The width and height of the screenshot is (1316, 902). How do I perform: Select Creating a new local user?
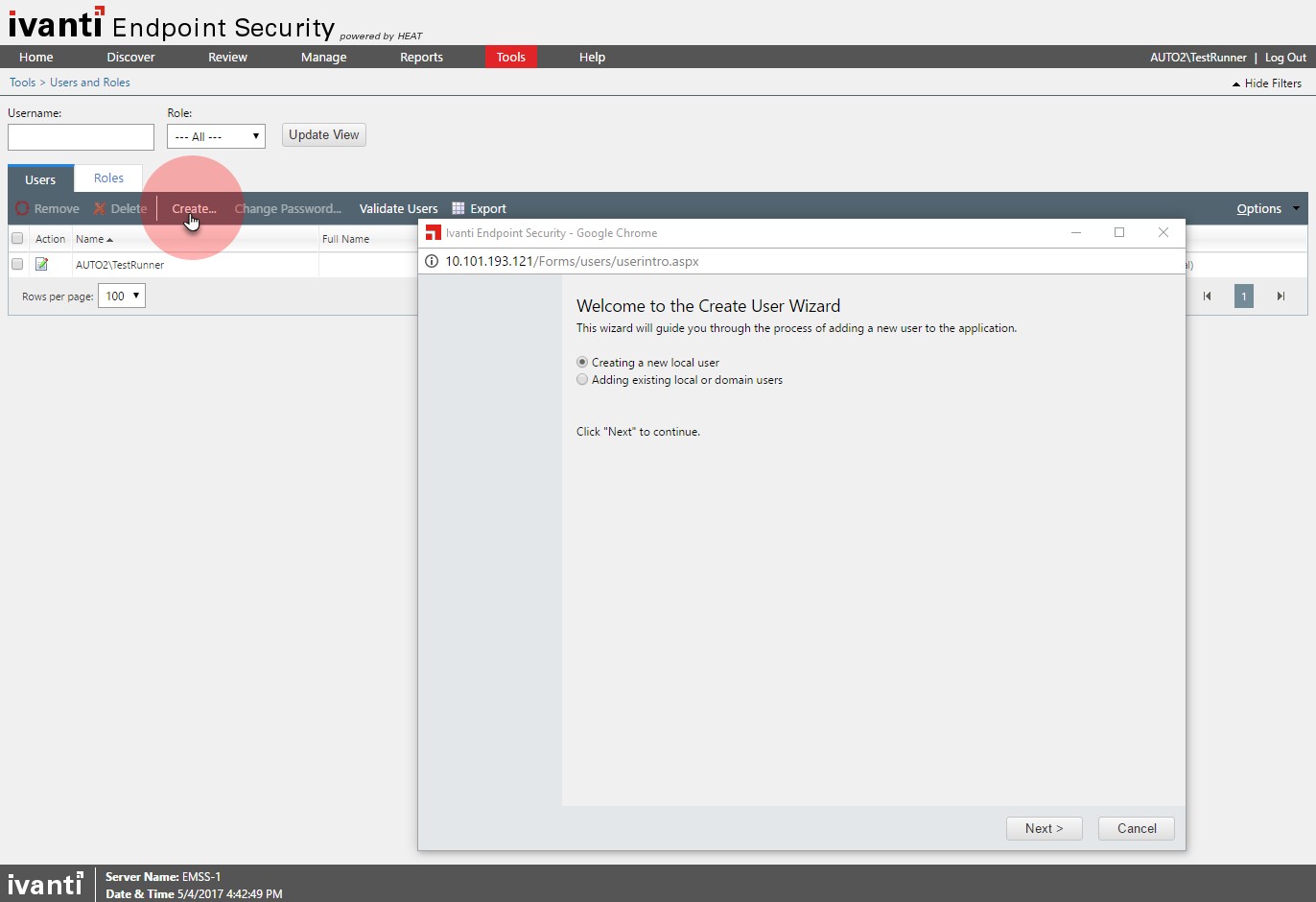(582, 362)
